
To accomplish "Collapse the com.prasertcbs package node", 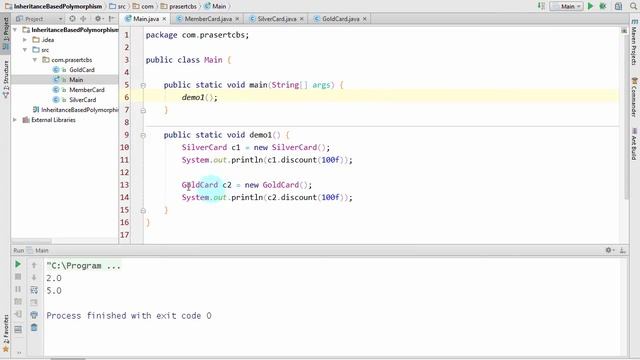I will coord(35,60).
